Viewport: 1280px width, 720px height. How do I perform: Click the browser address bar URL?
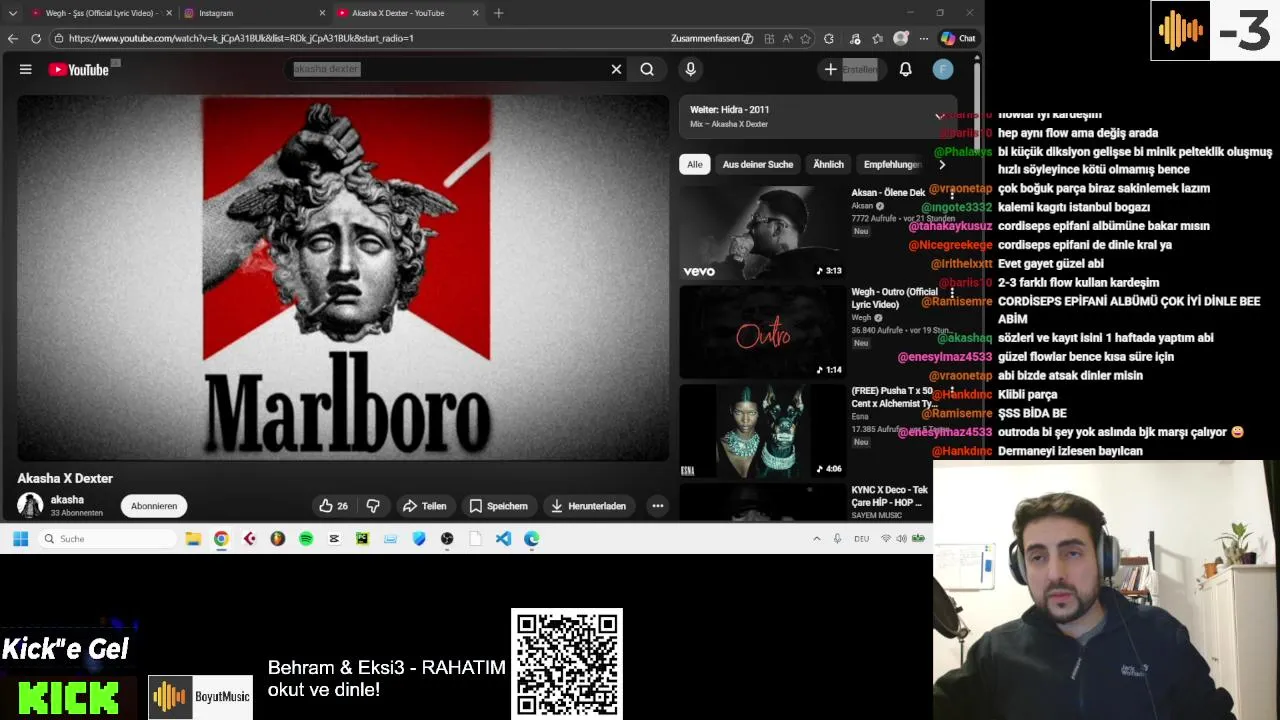click(x=241, y=38)
